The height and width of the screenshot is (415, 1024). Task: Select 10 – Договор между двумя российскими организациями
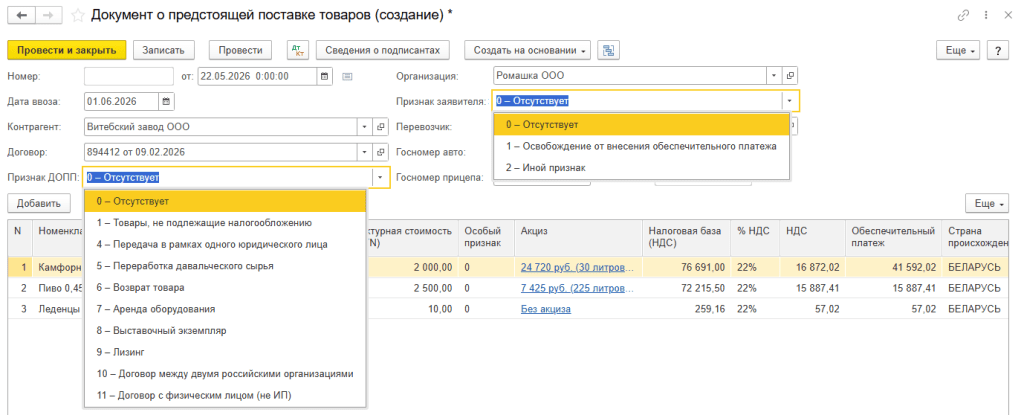point(225,374)
